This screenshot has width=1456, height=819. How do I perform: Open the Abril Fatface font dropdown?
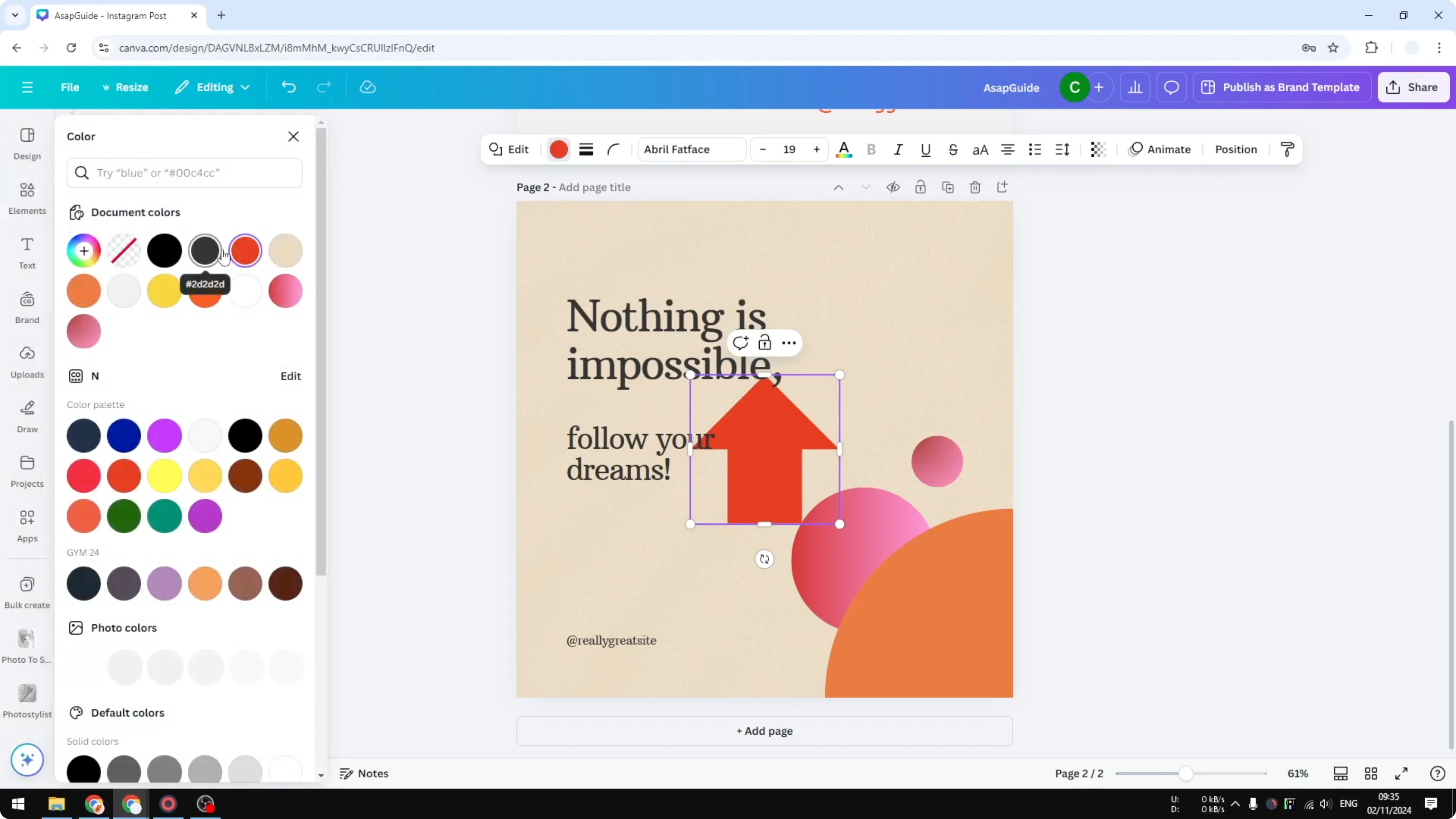[x=691, y=149]
